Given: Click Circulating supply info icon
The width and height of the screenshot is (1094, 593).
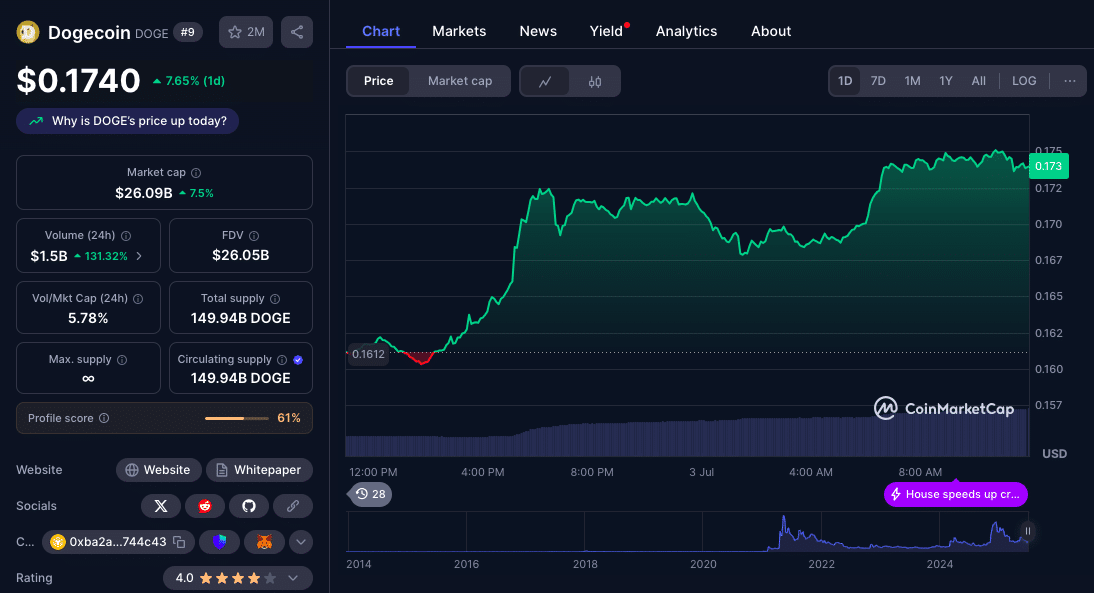Looking at the screenshot, I should coord(282,360).
